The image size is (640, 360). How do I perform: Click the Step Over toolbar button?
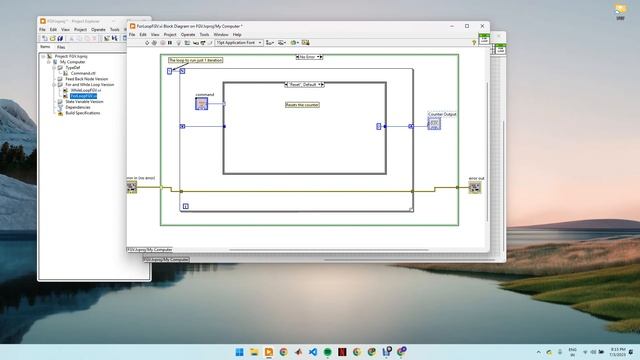click(203, 42)
